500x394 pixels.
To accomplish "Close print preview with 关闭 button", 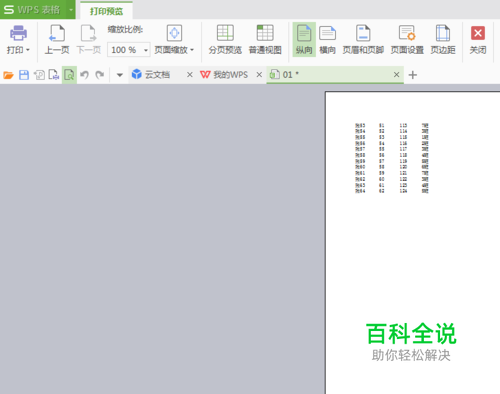I will click(x=478, y=39).
